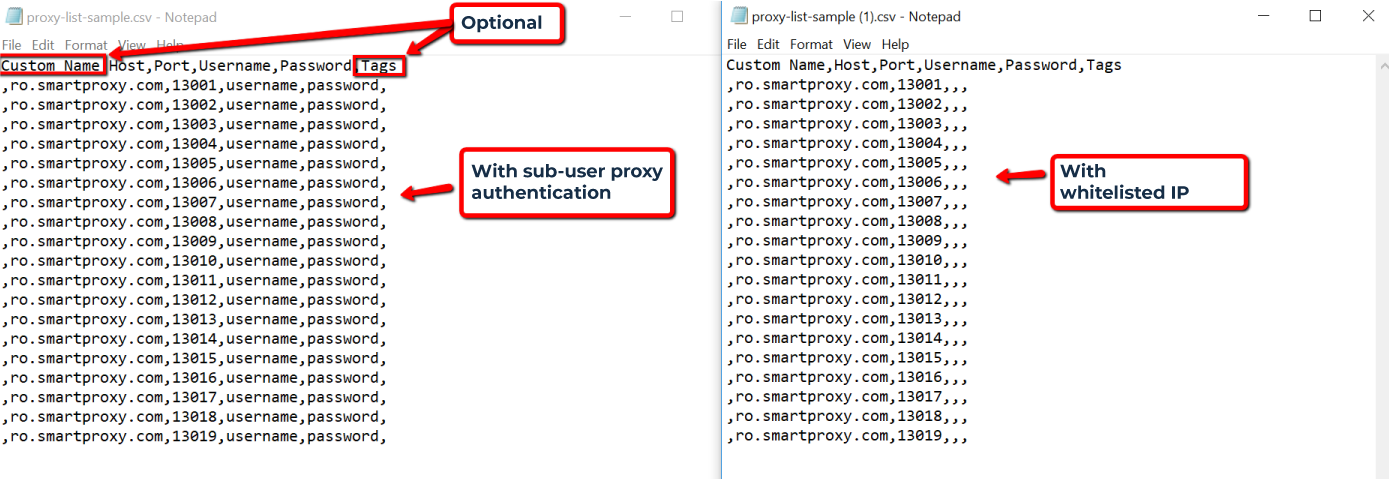
Task: Click port 13008 username,password line in left window
Action: [x=194, y=222]
